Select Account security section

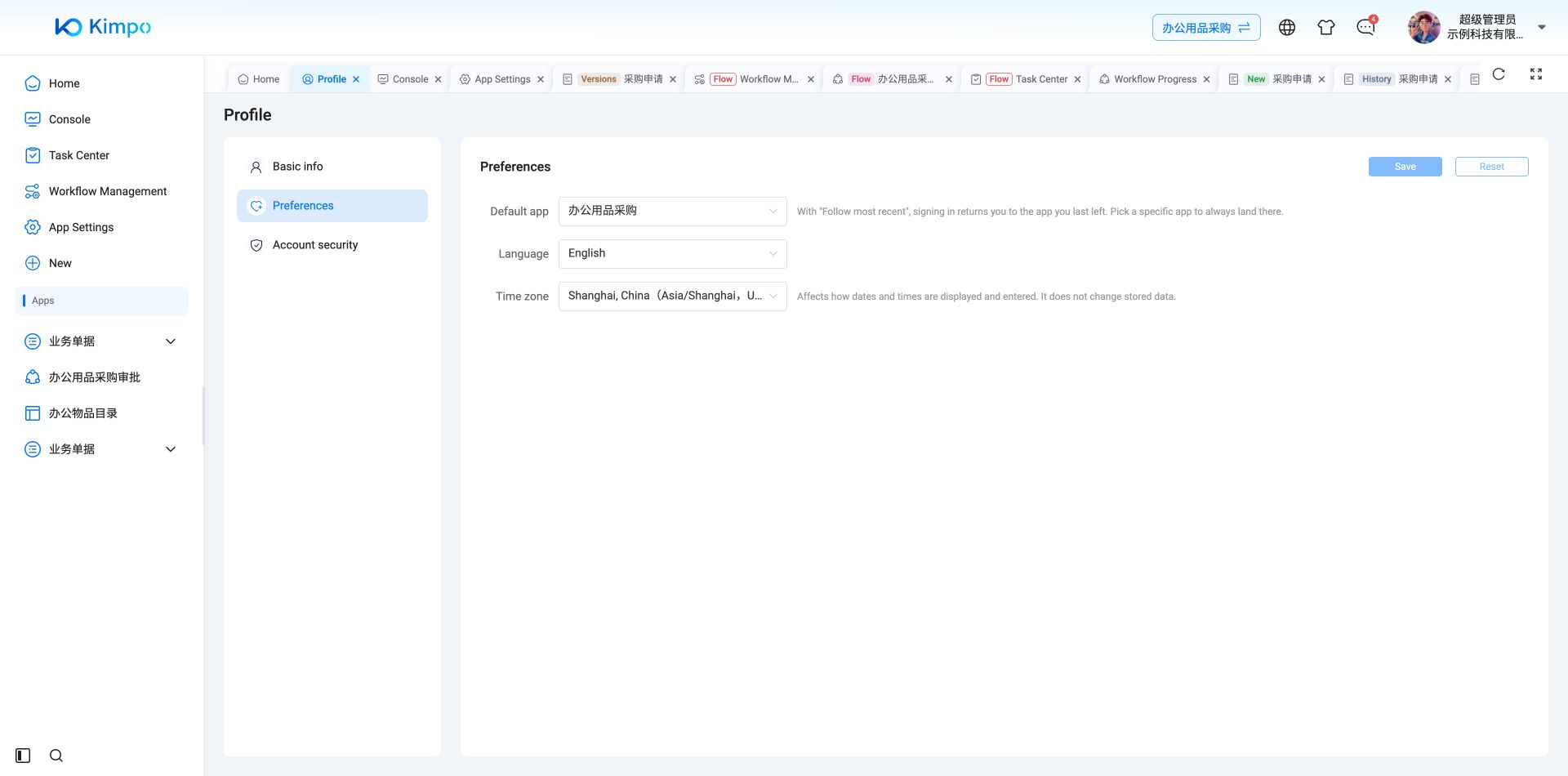pos(332,245)
